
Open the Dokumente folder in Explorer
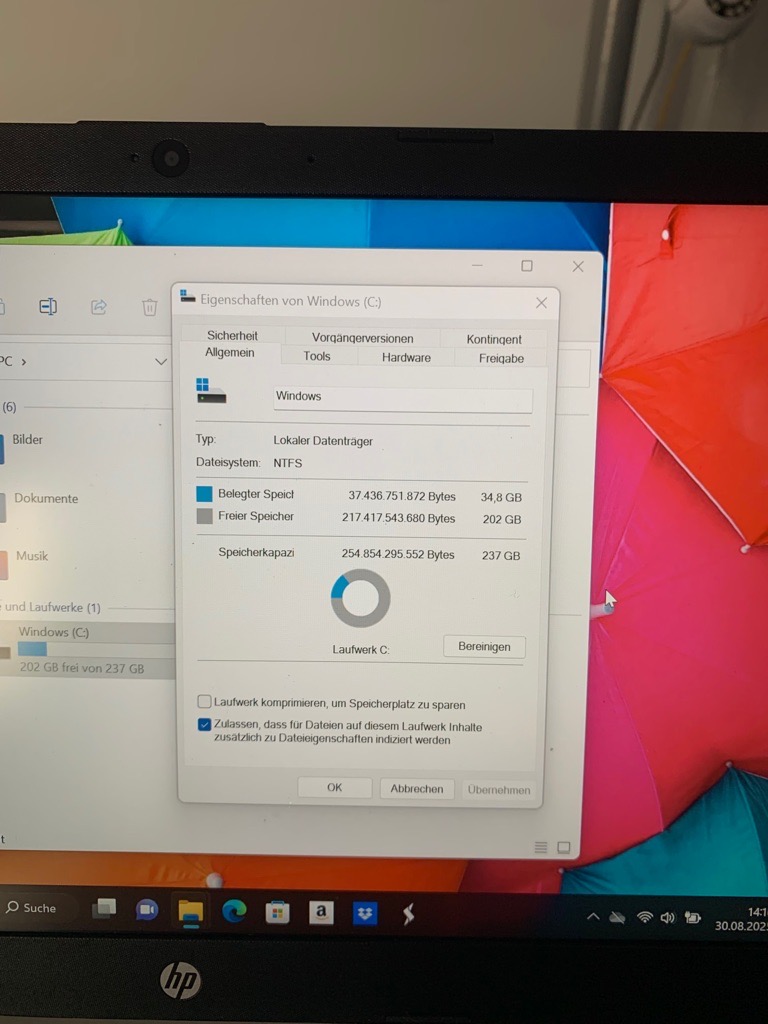tap(46, 498)
